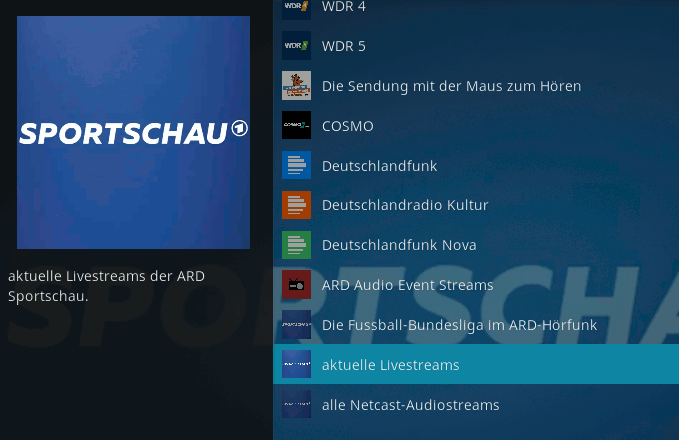Click the alle Netcast-Audiostreams icon
679x440 pixels.
[x=296, y=404]
